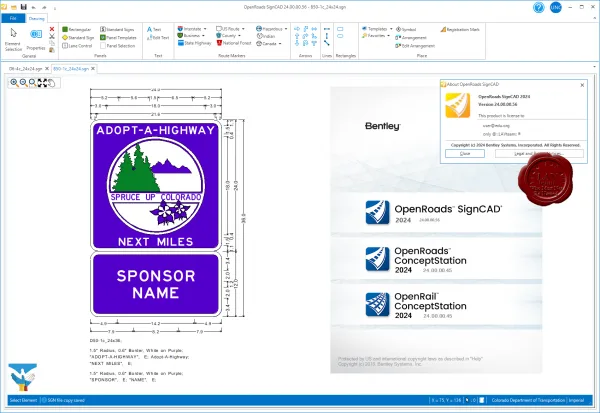Image resolution: width=600 pixels, height=413 pixels.
Task: Place a Symbol
Action: tap(406, 29)
